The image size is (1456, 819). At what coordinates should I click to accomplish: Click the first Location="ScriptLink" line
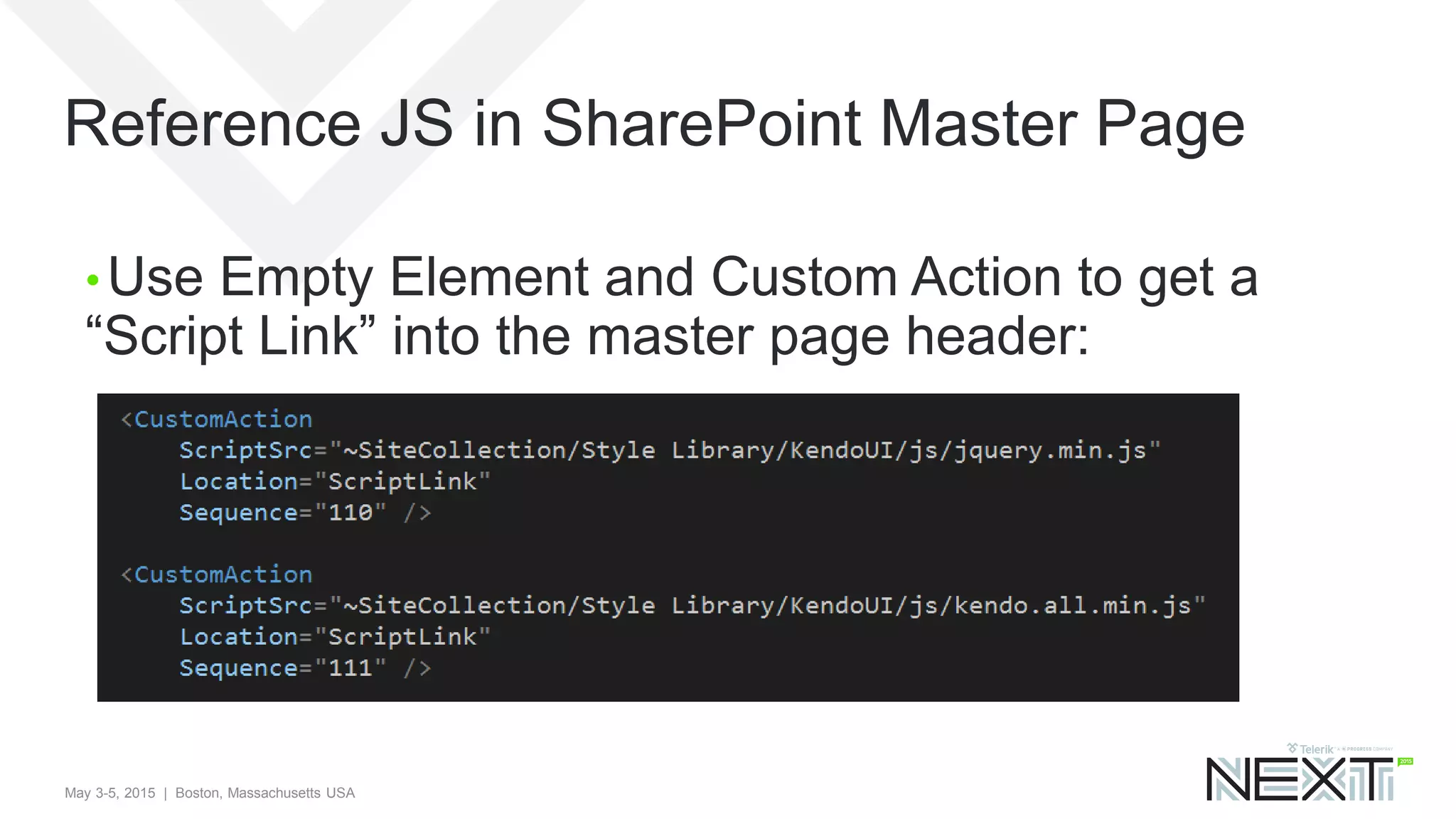pos(335,481)
